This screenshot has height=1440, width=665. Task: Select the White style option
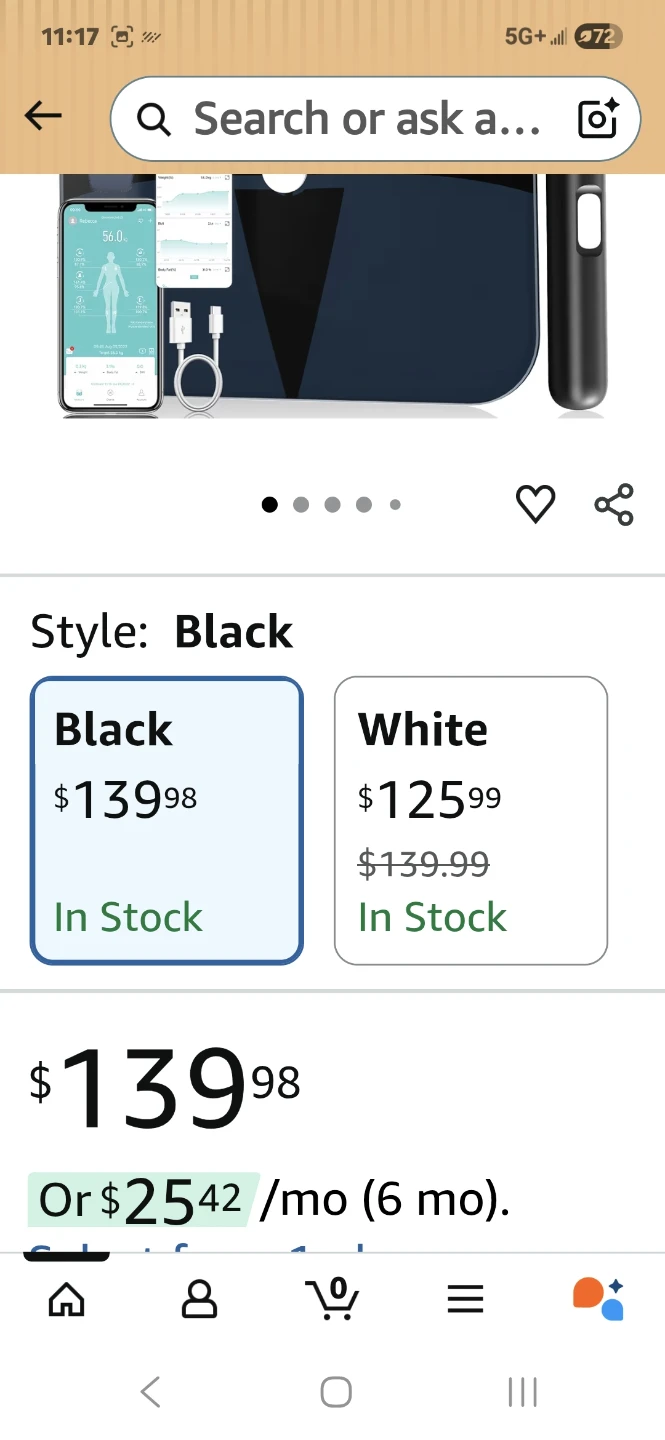click(470, 820)
